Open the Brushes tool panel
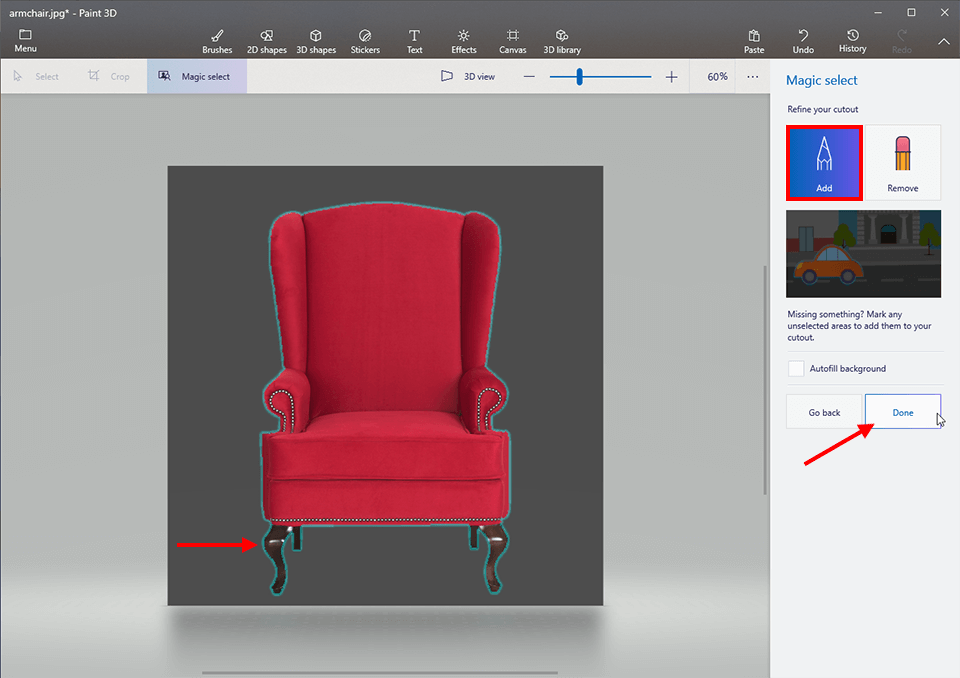960x678 pixels. click(x=217, y=40)
